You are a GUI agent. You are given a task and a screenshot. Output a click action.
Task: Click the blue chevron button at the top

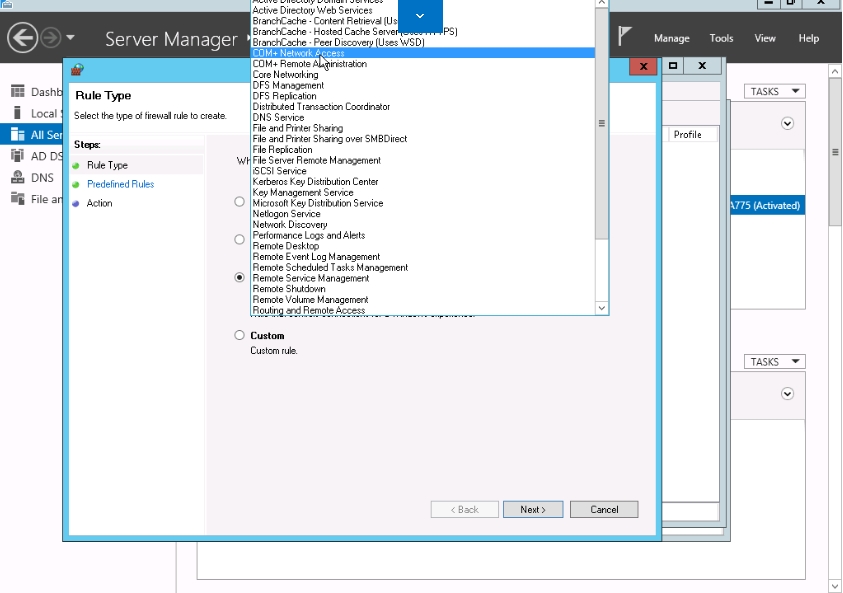(420, 16)
